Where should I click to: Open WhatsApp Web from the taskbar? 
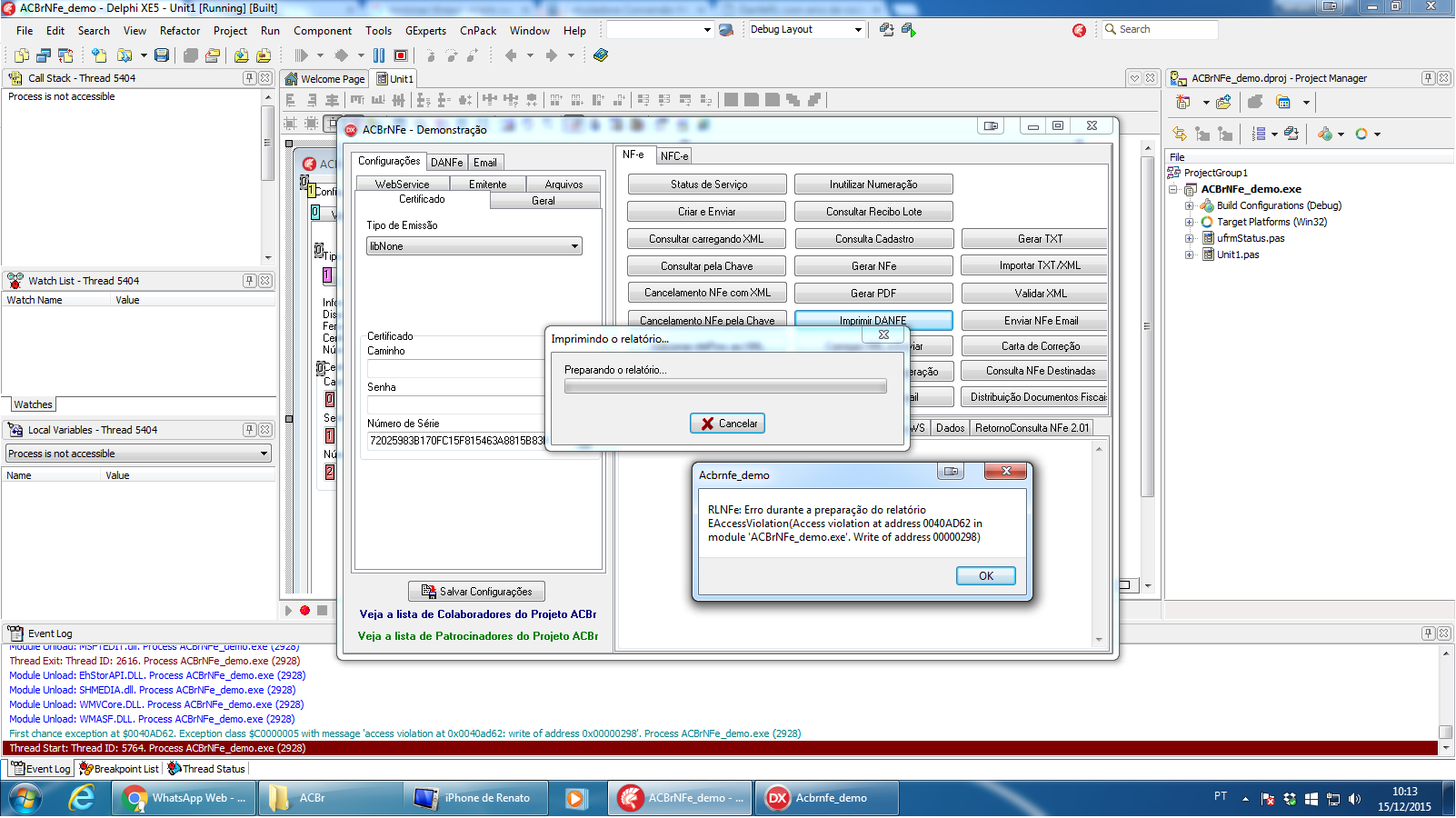185,799
